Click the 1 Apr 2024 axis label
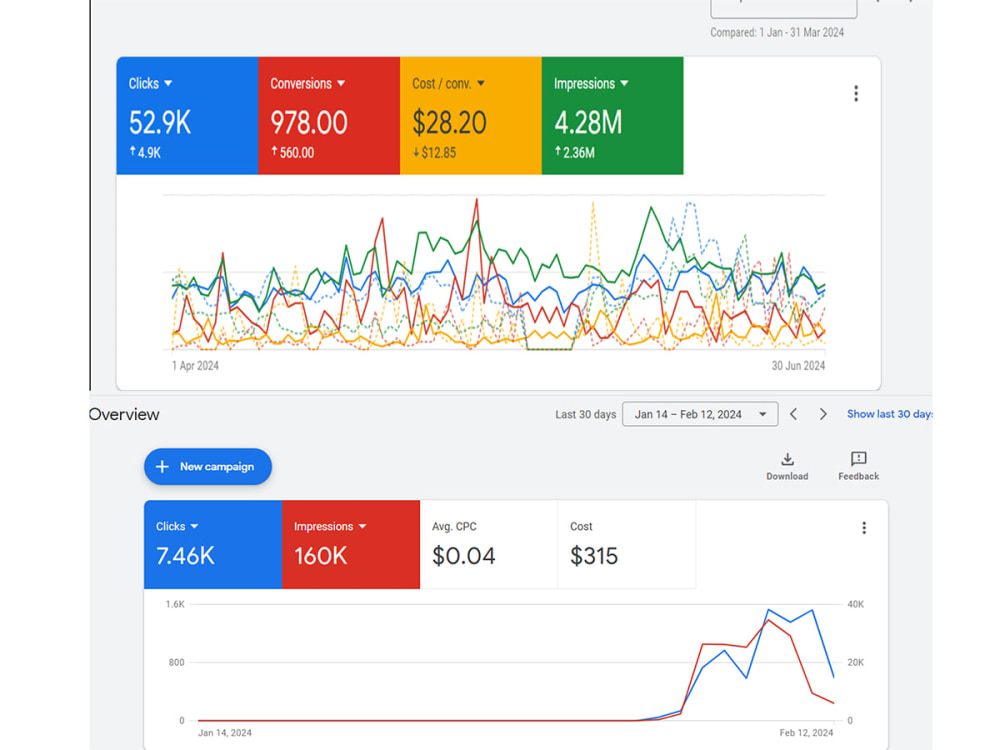 pyautogui.click(x=195, y=365)
